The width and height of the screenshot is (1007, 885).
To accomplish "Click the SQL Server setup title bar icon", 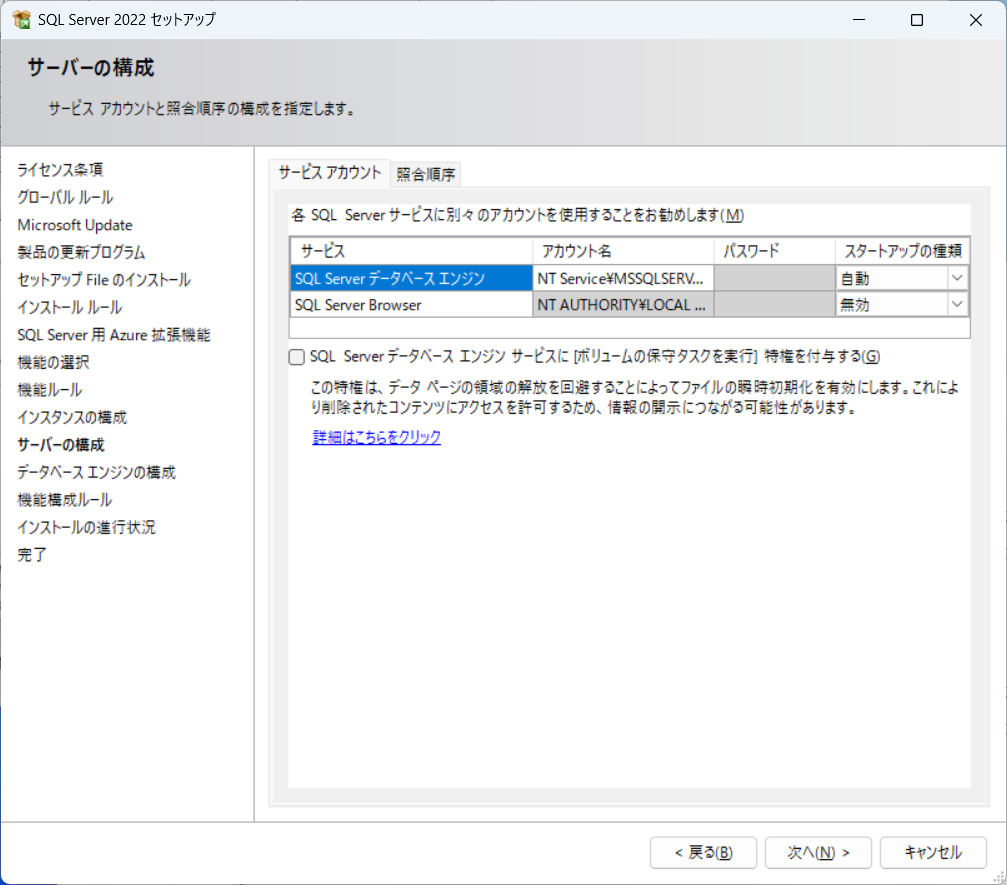I will 21,20.
